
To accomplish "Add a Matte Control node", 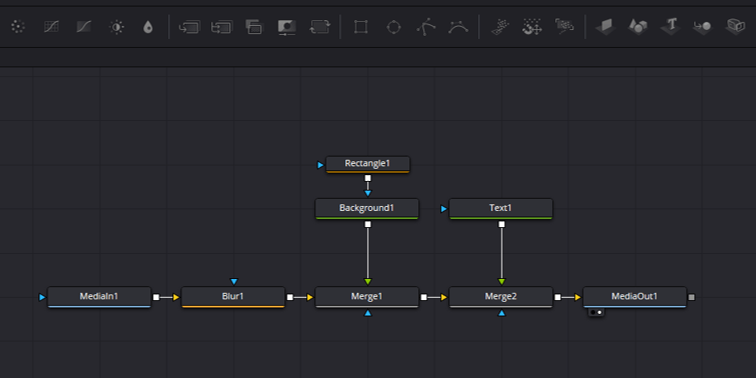I will click(254, 27).
